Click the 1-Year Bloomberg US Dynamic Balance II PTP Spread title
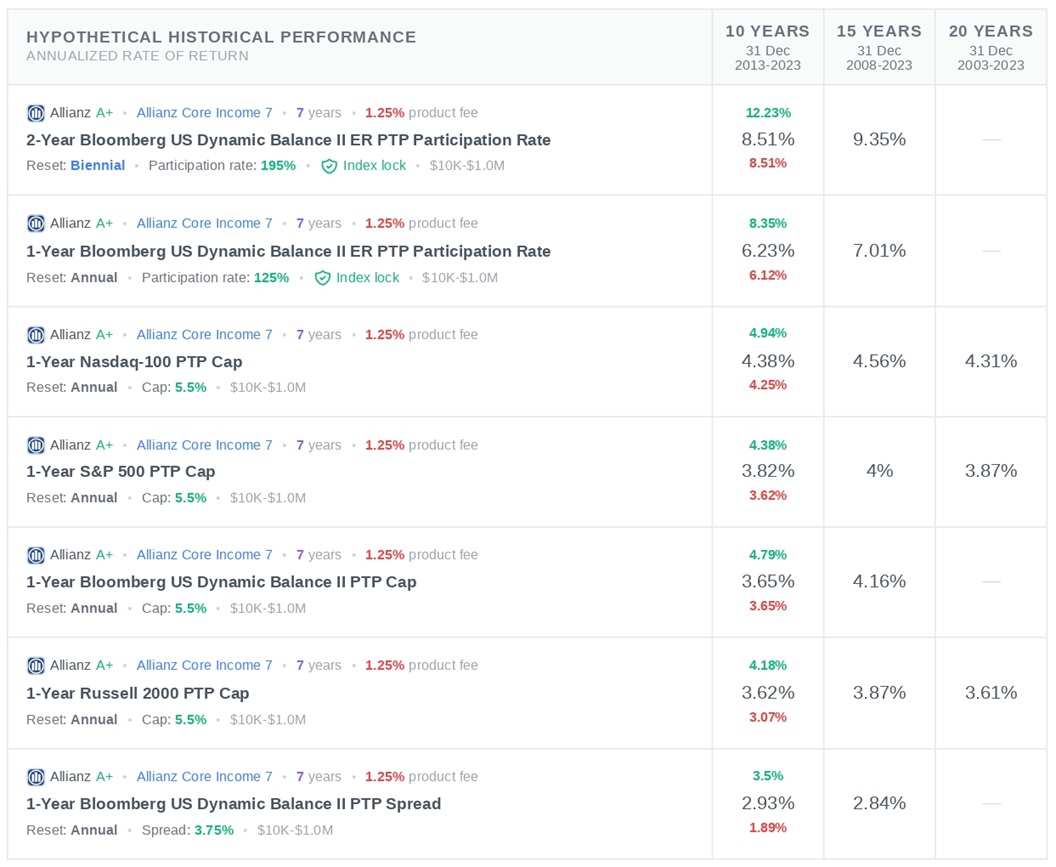 tap(233, 804)
